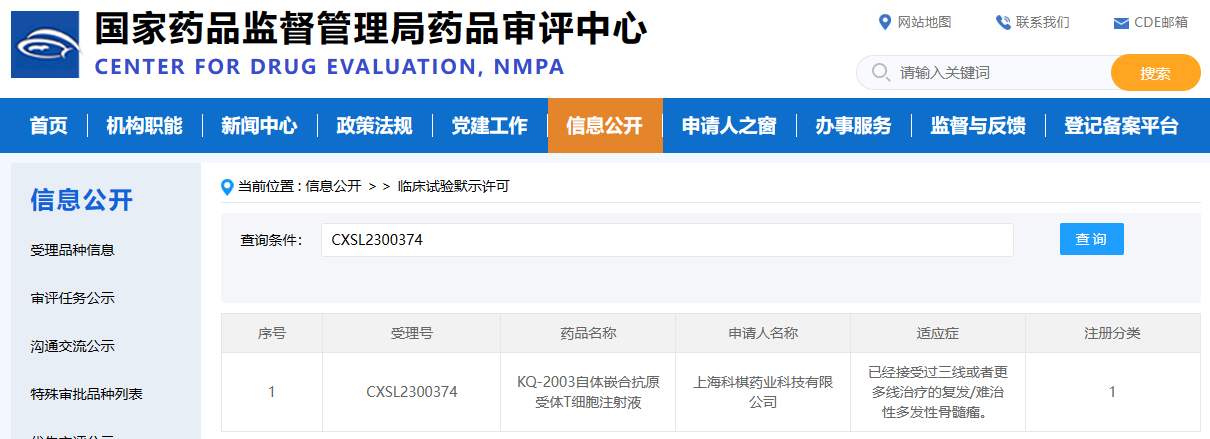The height and width of the screenshot is (439, 1210).
Task: Click the contact us phone icon
Action: [1002, 22]
